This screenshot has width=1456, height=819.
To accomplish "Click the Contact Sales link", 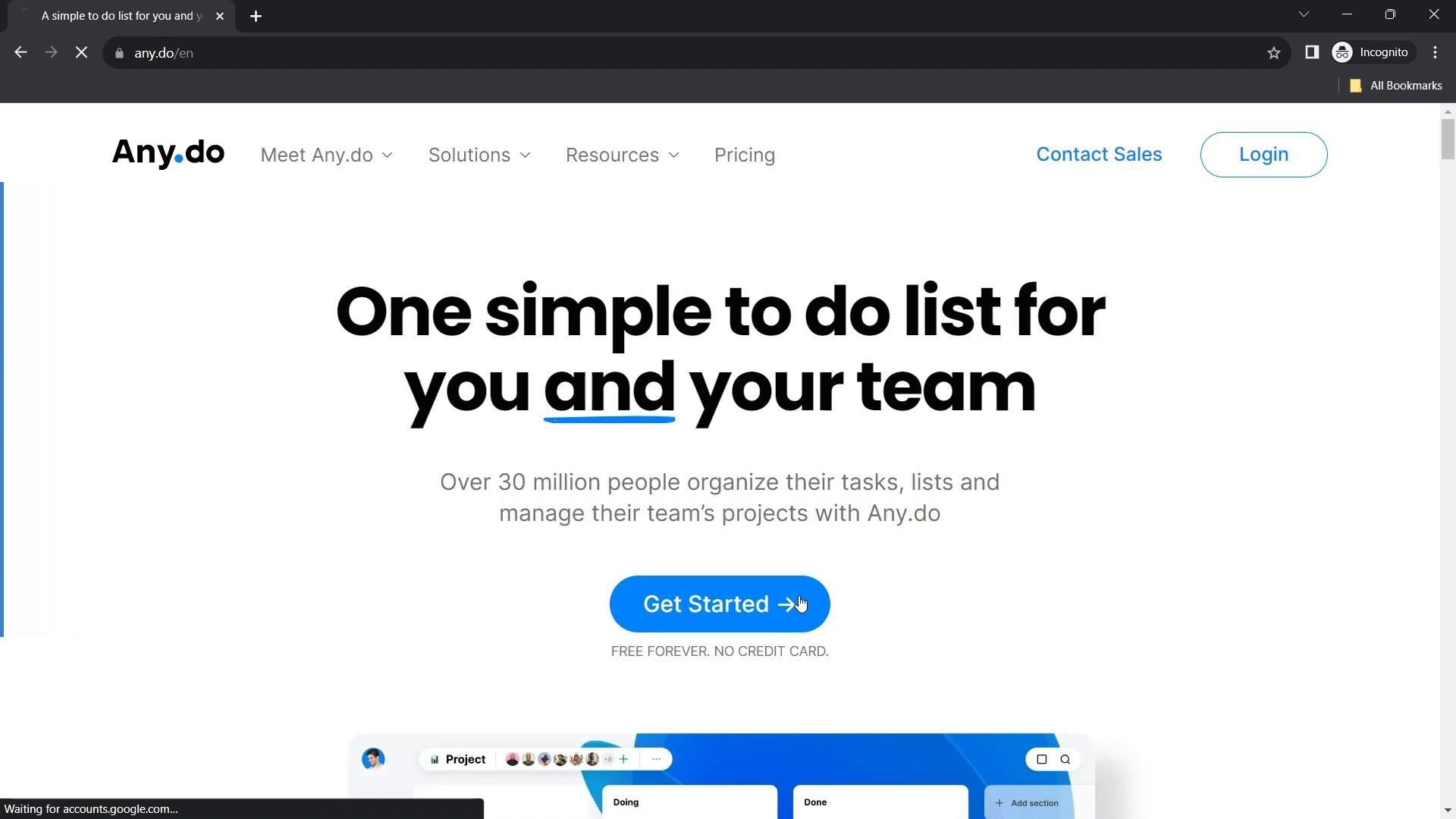I will (x=1099, y=154).
